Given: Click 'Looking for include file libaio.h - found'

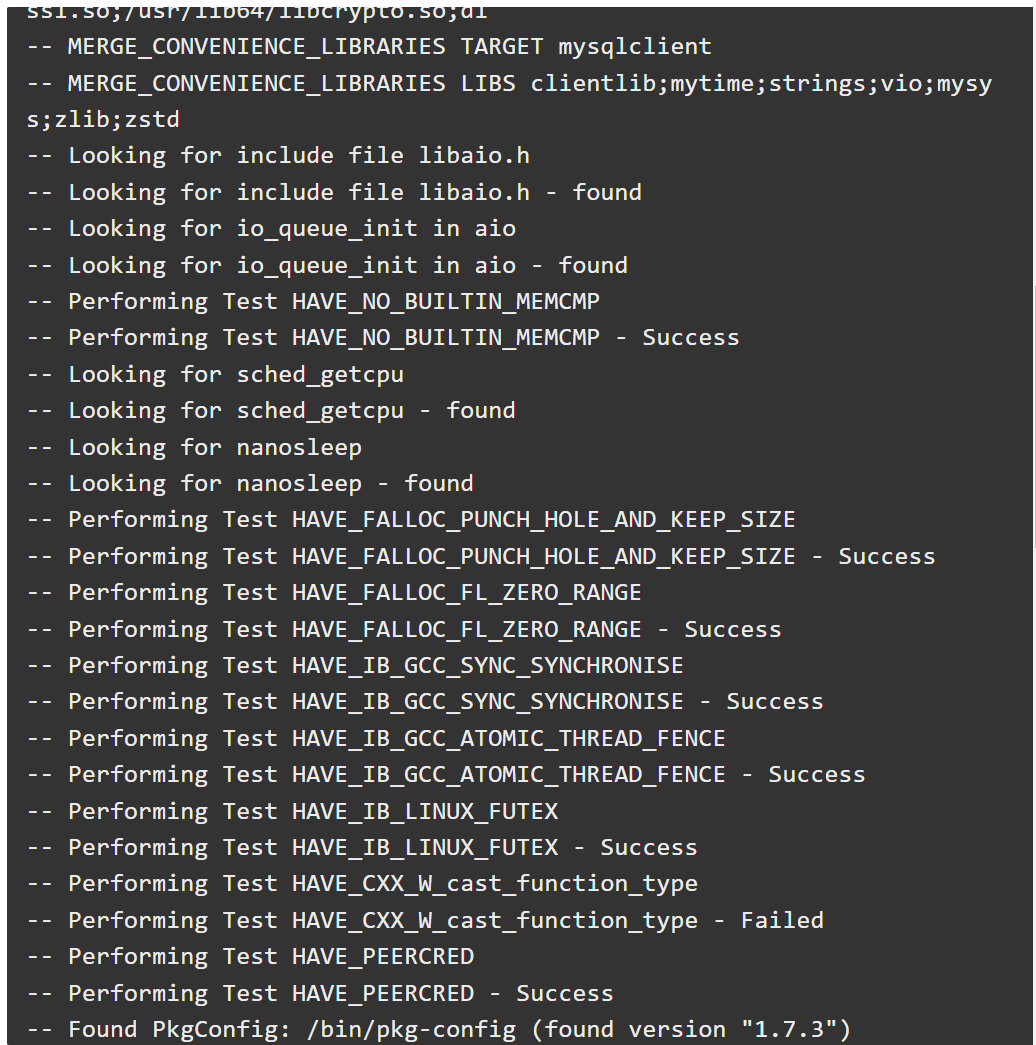Looking at the screenshot, I should tap(334, 192).
